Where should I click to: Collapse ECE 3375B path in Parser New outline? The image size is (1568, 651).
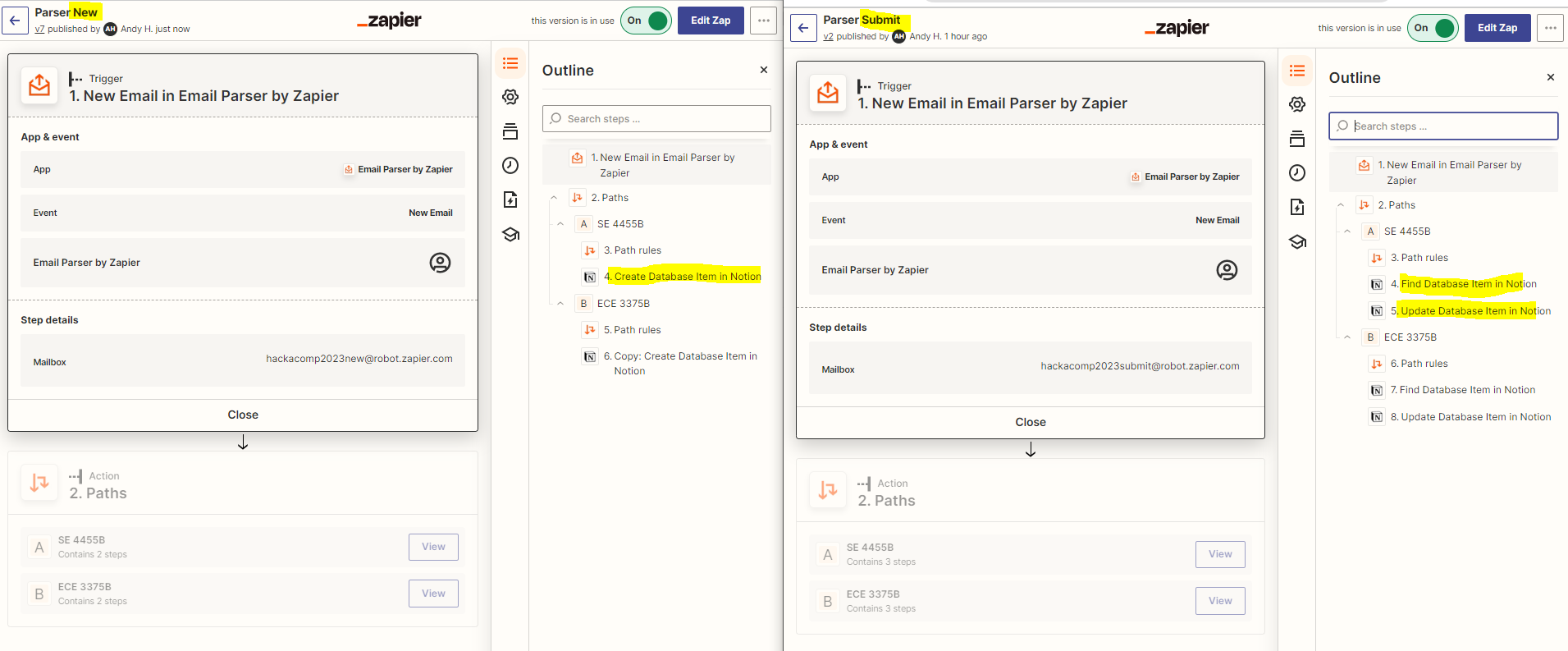(560, 304)
